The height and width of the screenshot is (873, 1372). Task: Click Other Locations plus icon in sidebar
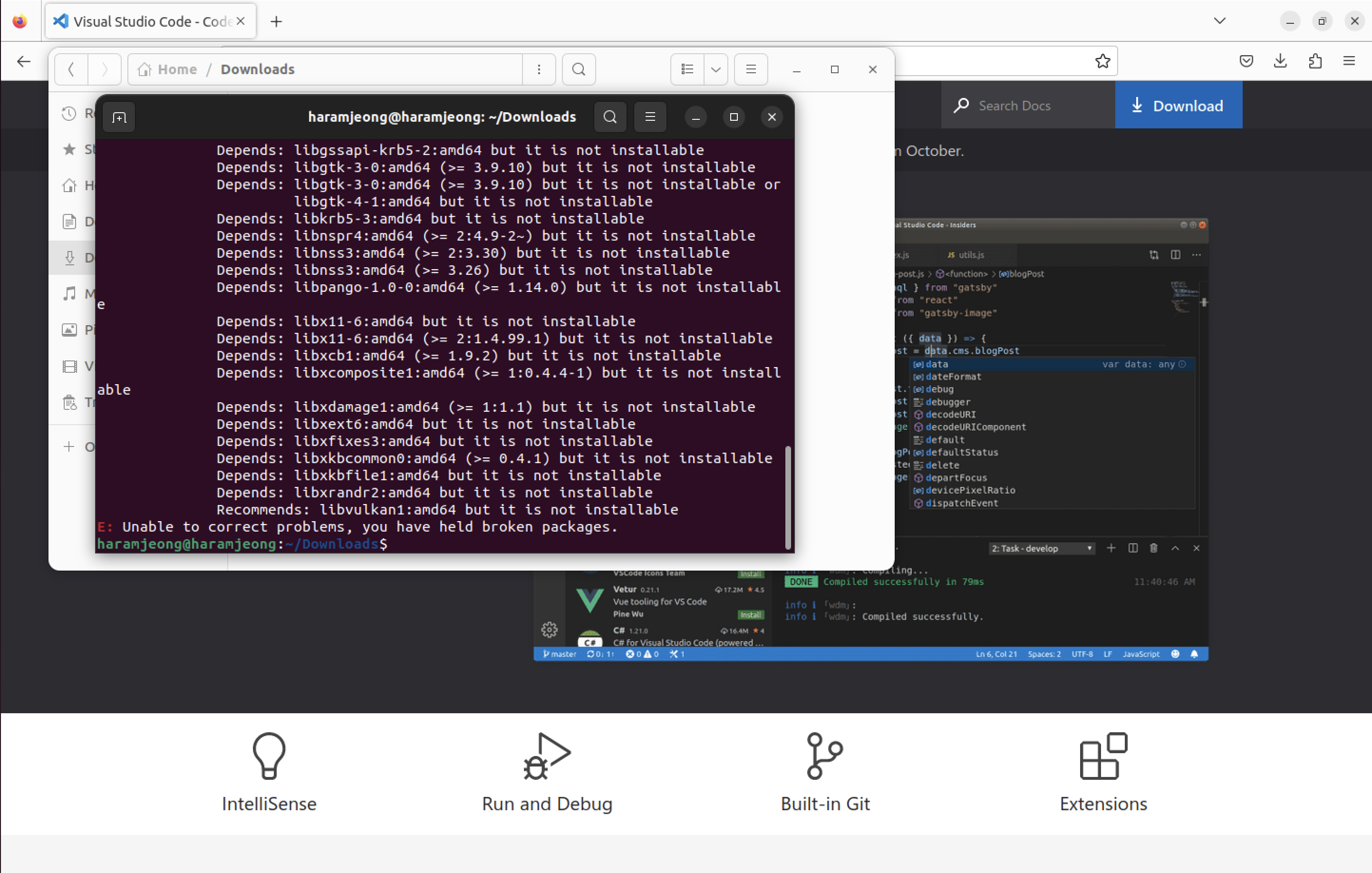(69, 446)
